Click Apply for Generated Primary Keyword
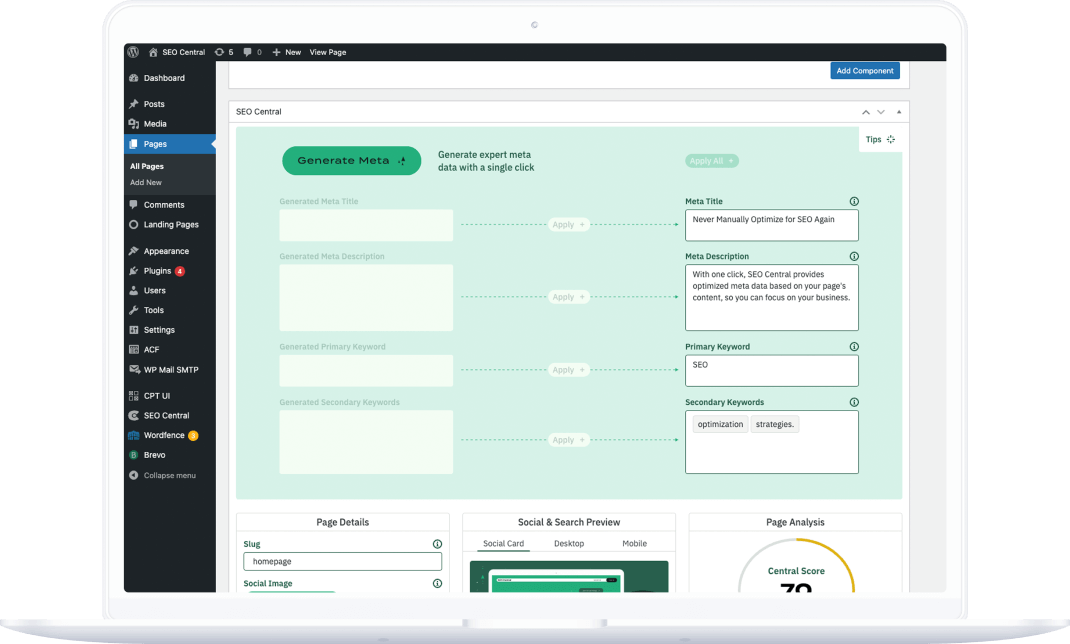 pyautogui.click(x=568, y=370)
